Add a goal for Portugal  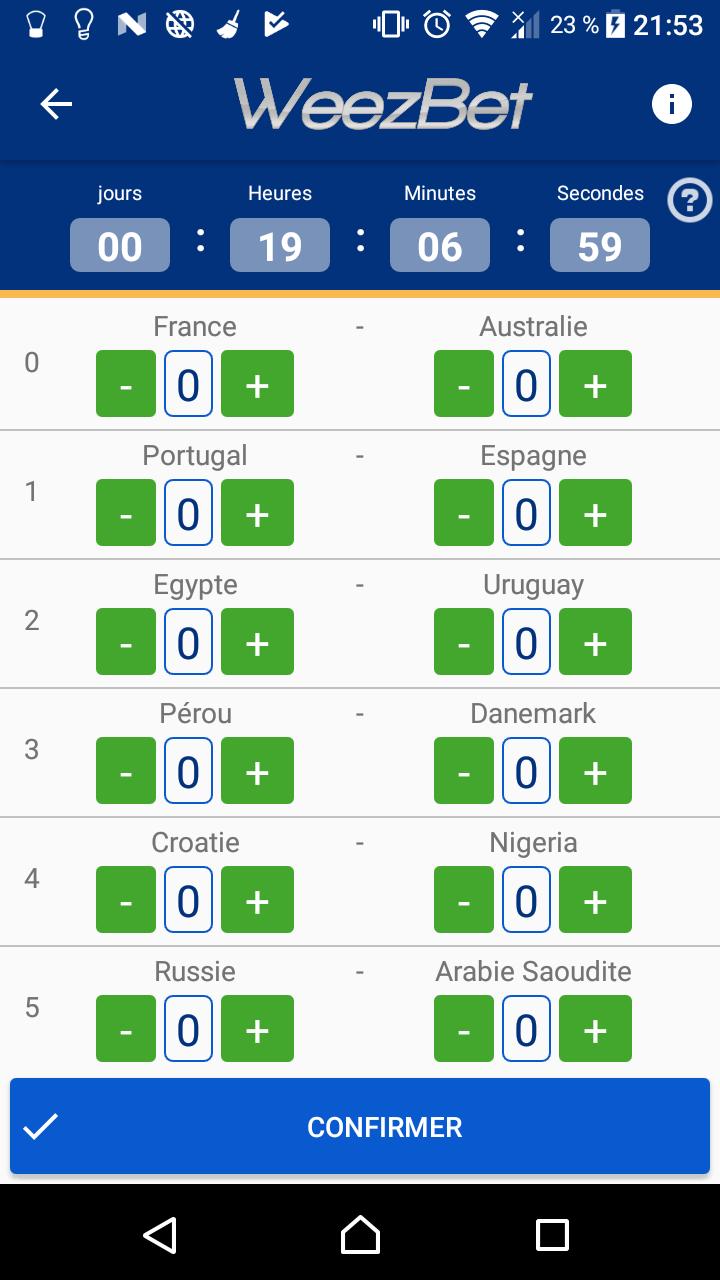(x=257, y=513)
